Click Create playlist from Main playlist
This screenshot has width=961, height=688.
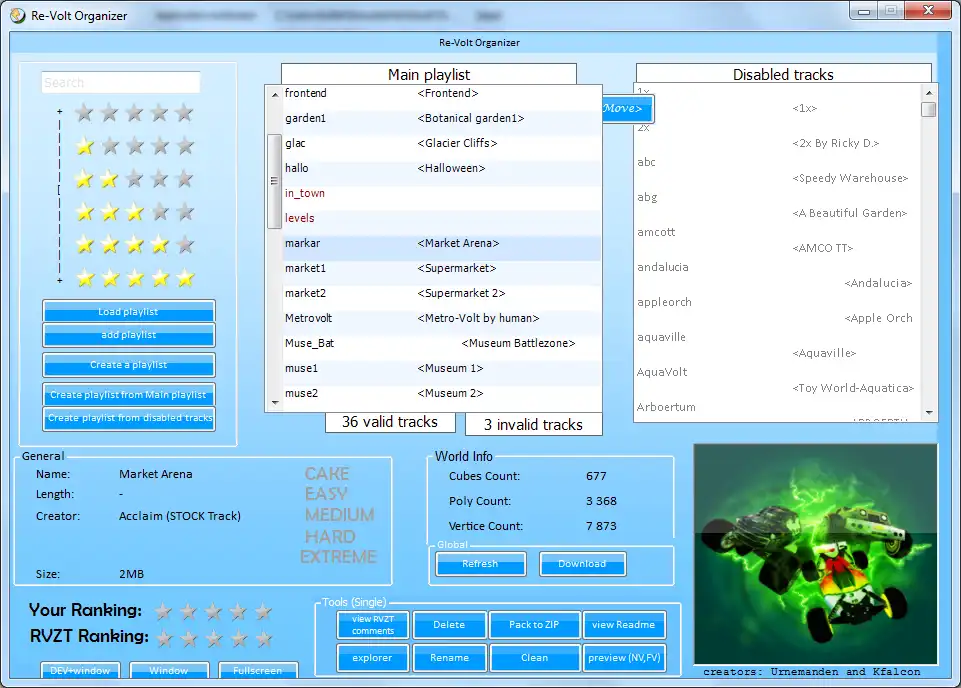[129, 395]
